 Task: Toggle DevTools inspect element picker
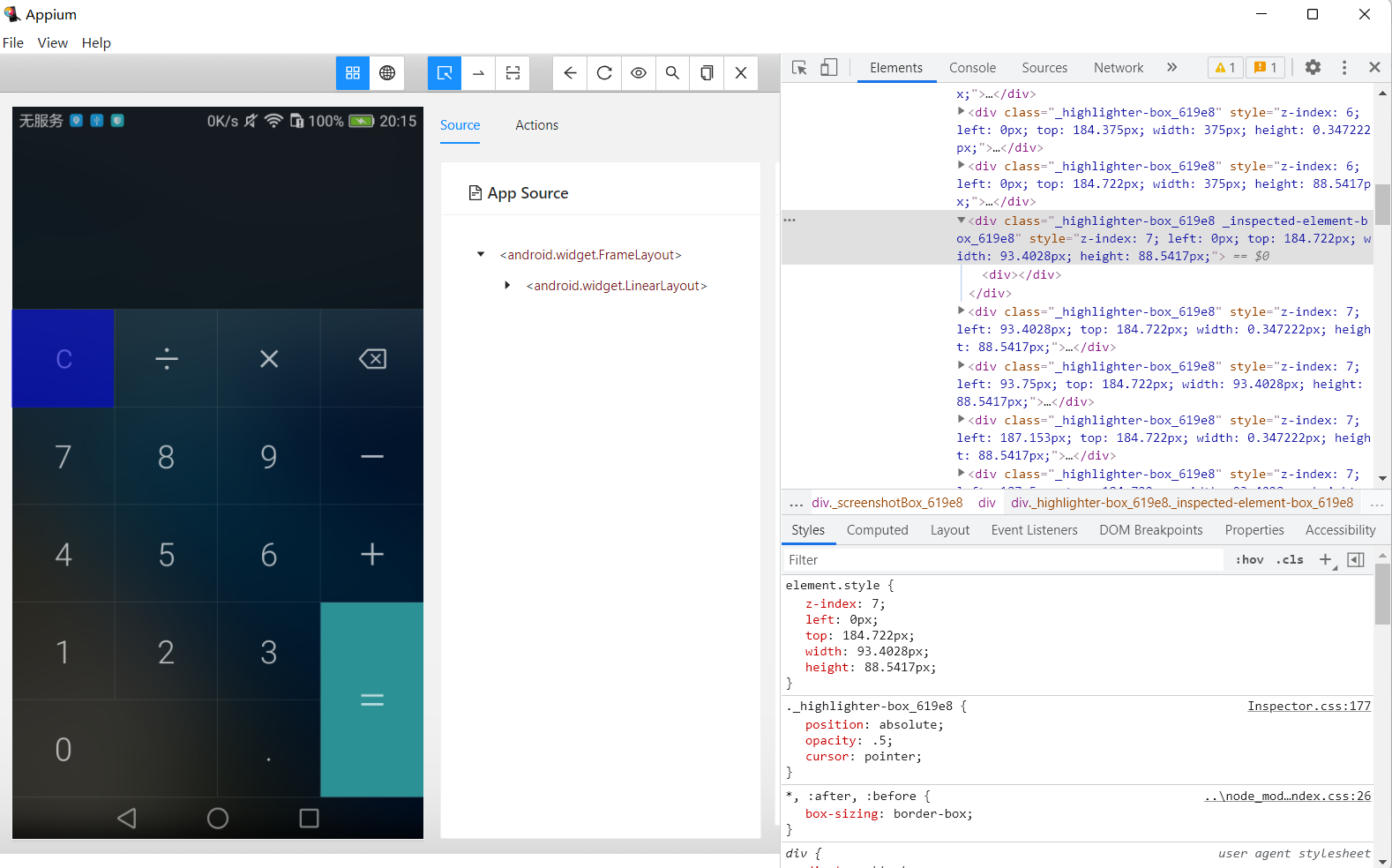click(x=800, y=68)
